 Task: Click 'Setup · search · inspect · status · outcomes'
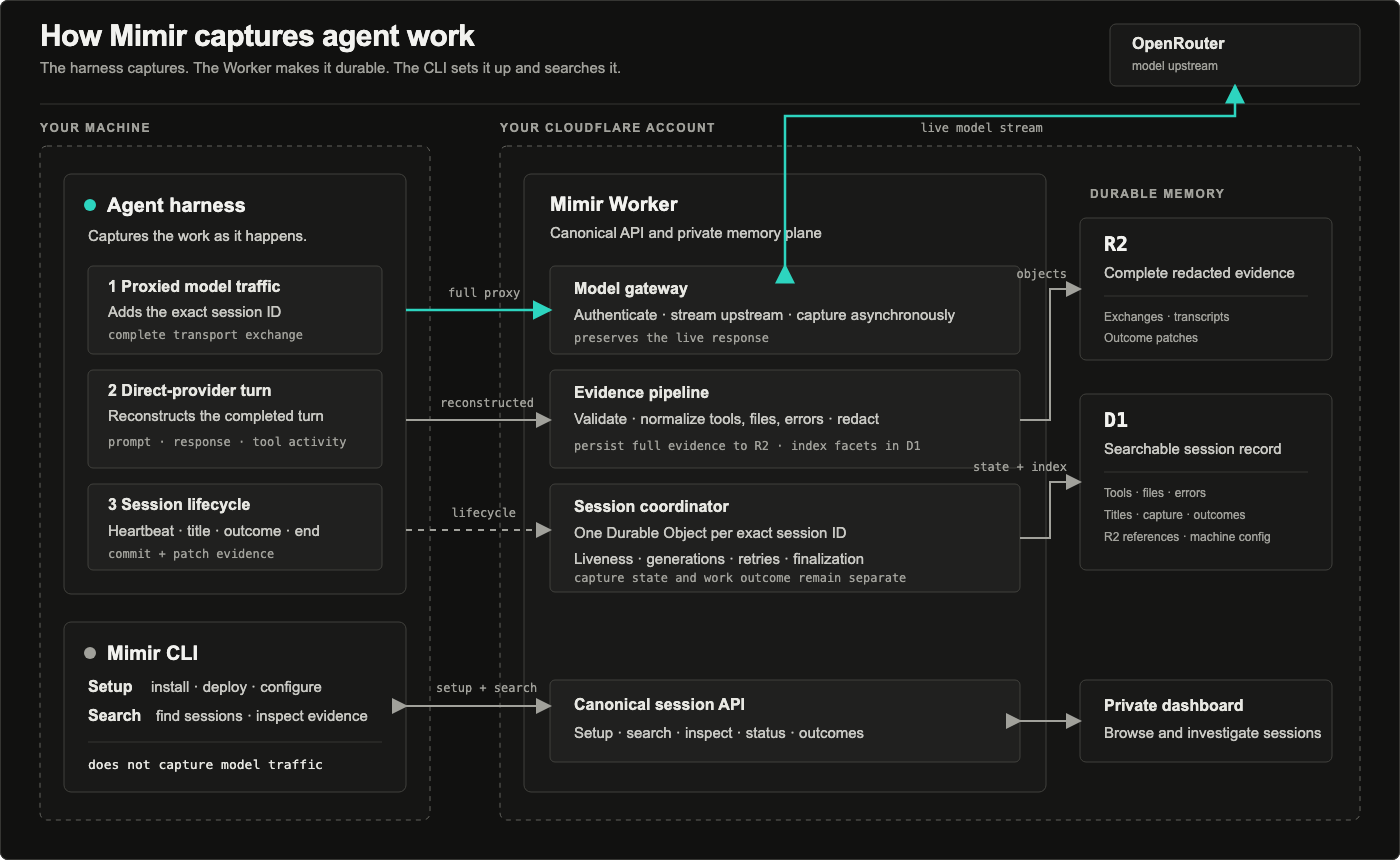coord(719,733)
